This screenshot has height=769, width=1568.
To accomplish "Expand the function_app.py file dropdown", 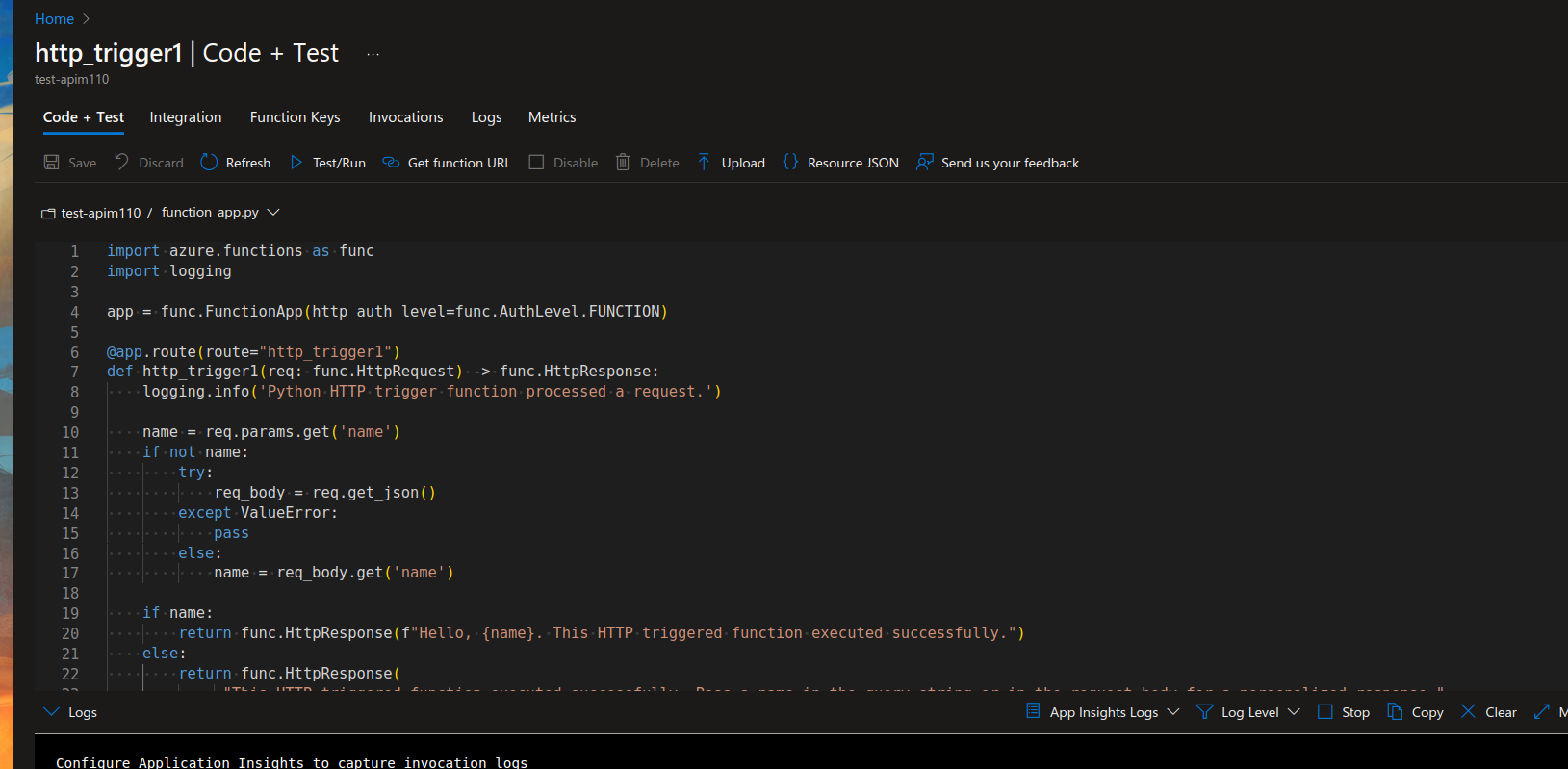I will pyautogui.click(x=273, y=212).
